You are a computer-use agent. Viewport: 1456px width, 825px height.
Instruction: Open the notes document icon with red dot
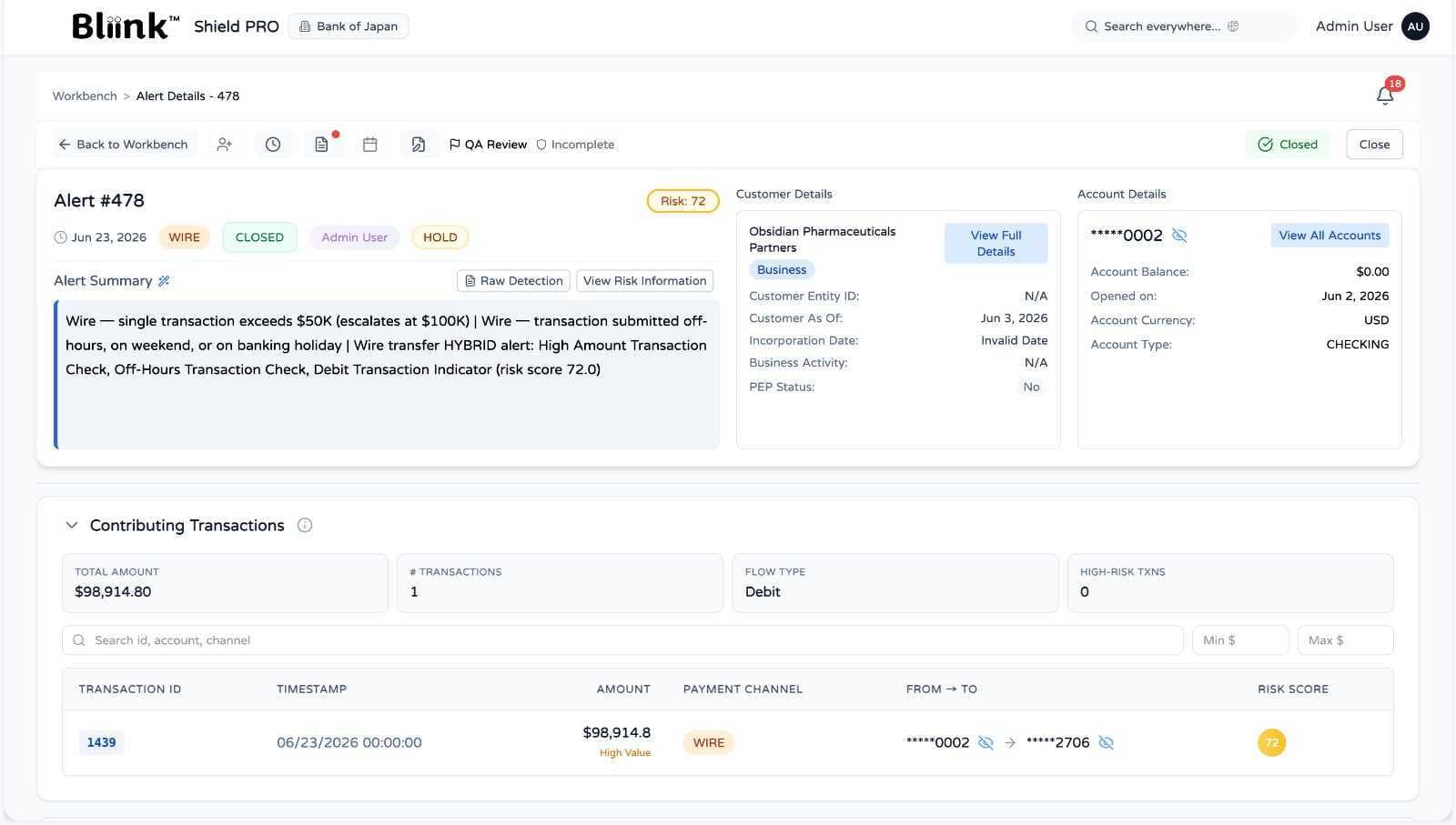tap(321, 145)
